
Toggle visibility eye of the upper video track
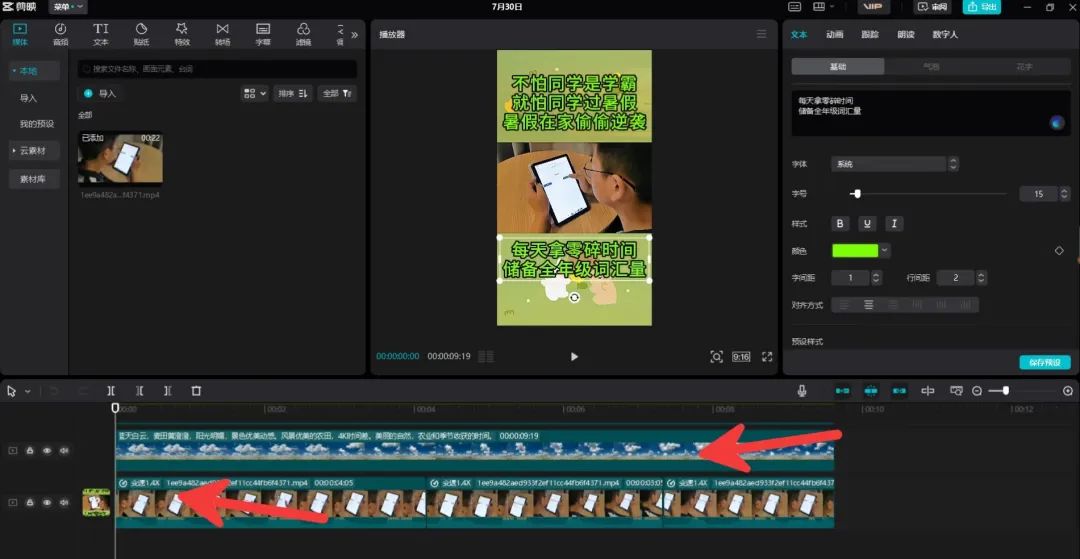tap(47, 451)
